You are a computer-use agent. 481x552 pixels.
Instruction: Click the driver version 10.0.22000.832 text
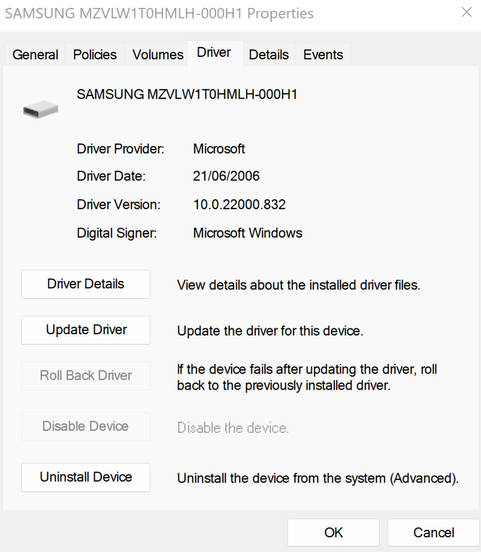239,205
